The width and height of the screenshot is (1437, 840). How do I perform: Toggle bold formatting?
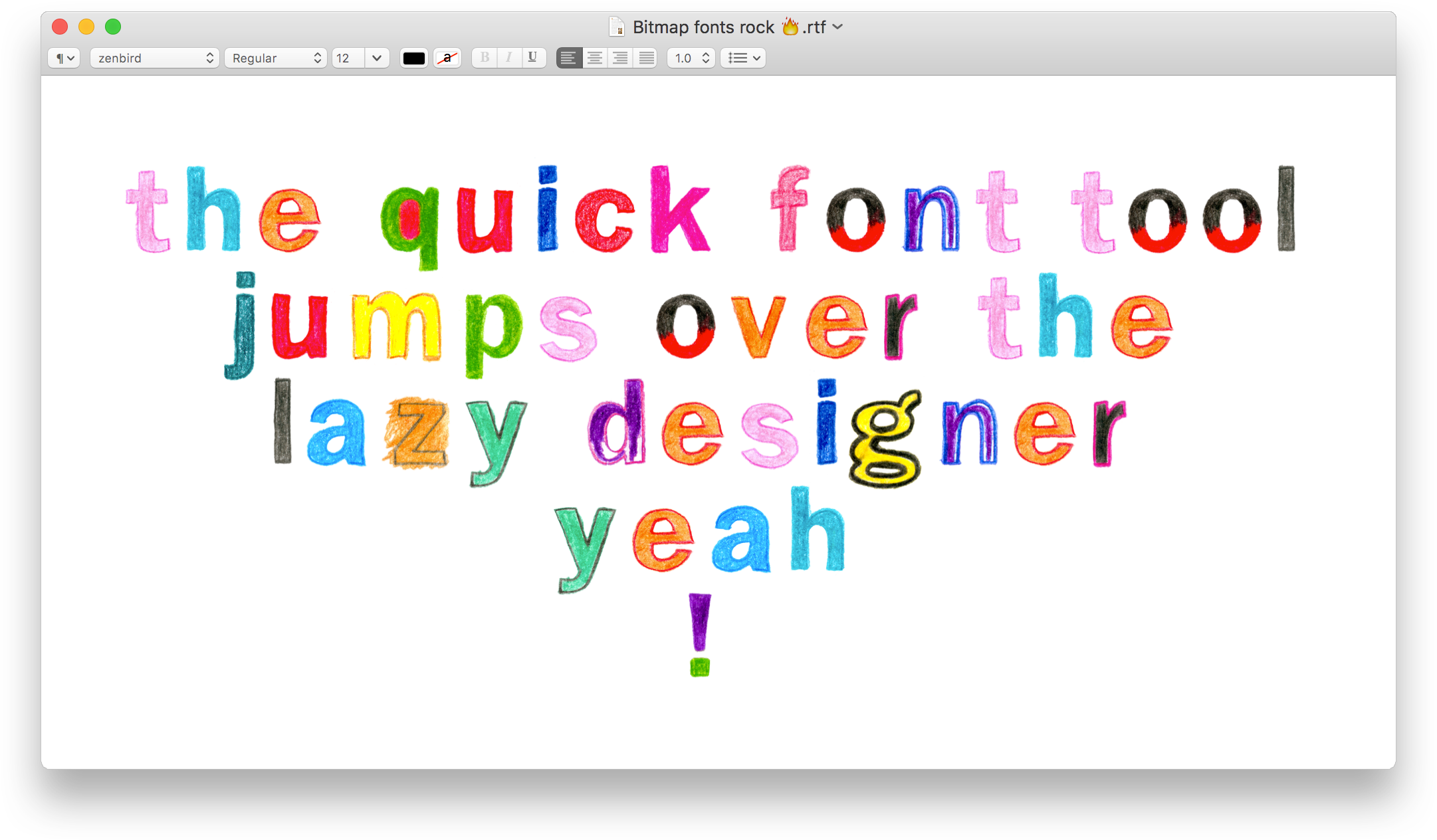point(484,58)
